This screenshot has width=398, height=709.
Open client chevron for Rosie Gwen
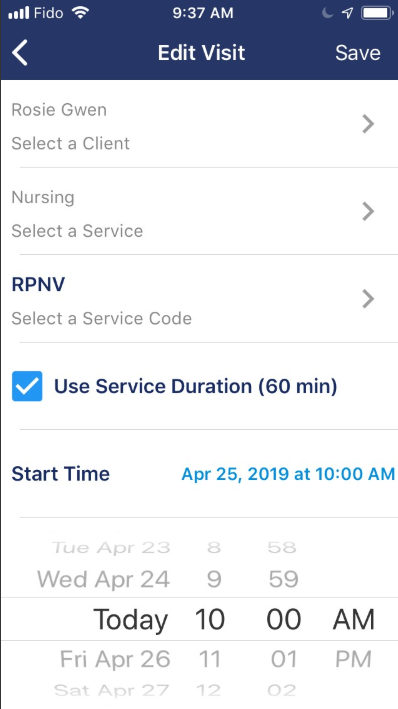point(369,123)
